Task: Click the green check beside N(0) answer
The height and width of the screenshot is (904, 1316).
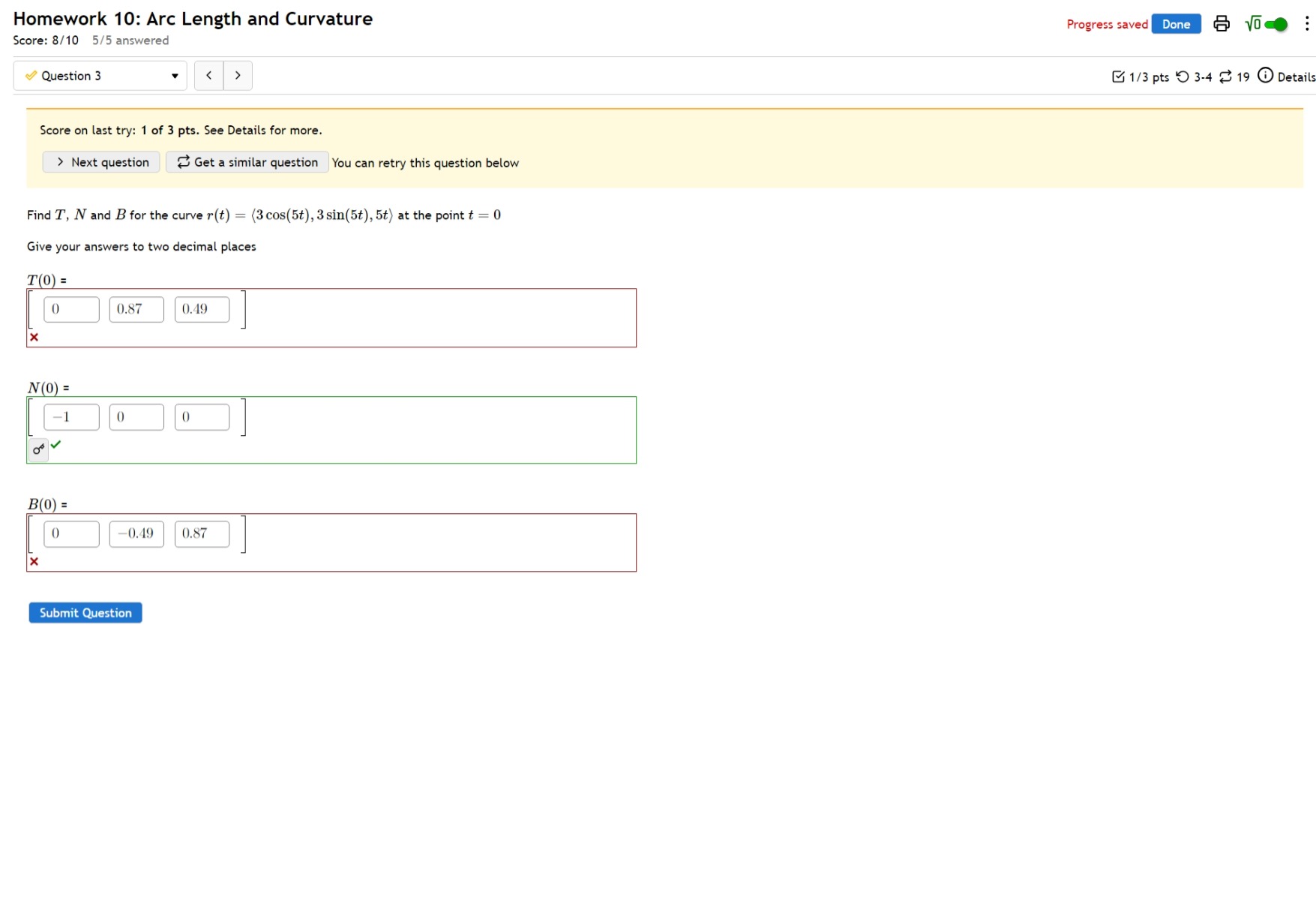Action: tap(57, 446)
